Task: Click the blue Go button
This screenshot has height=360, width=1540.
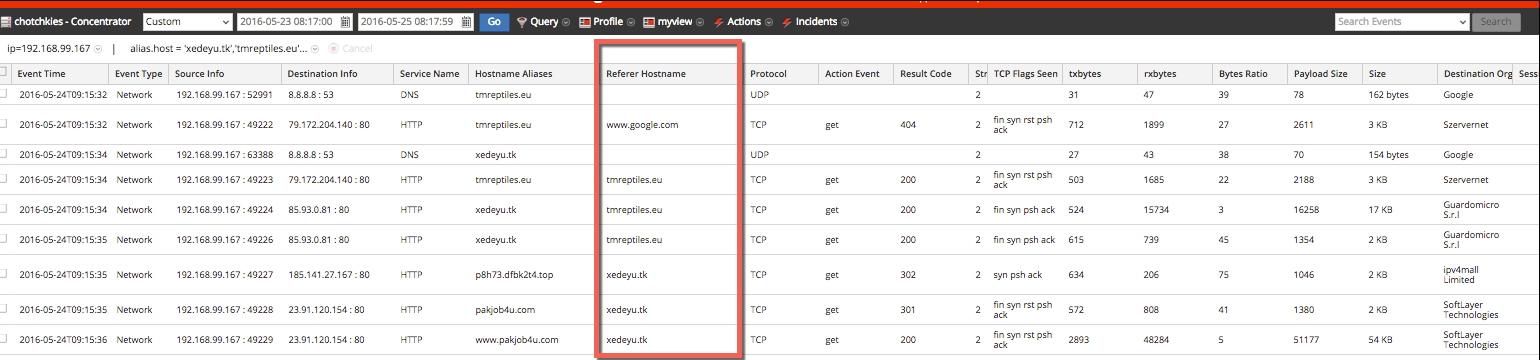Action: (x=494, y=21)
